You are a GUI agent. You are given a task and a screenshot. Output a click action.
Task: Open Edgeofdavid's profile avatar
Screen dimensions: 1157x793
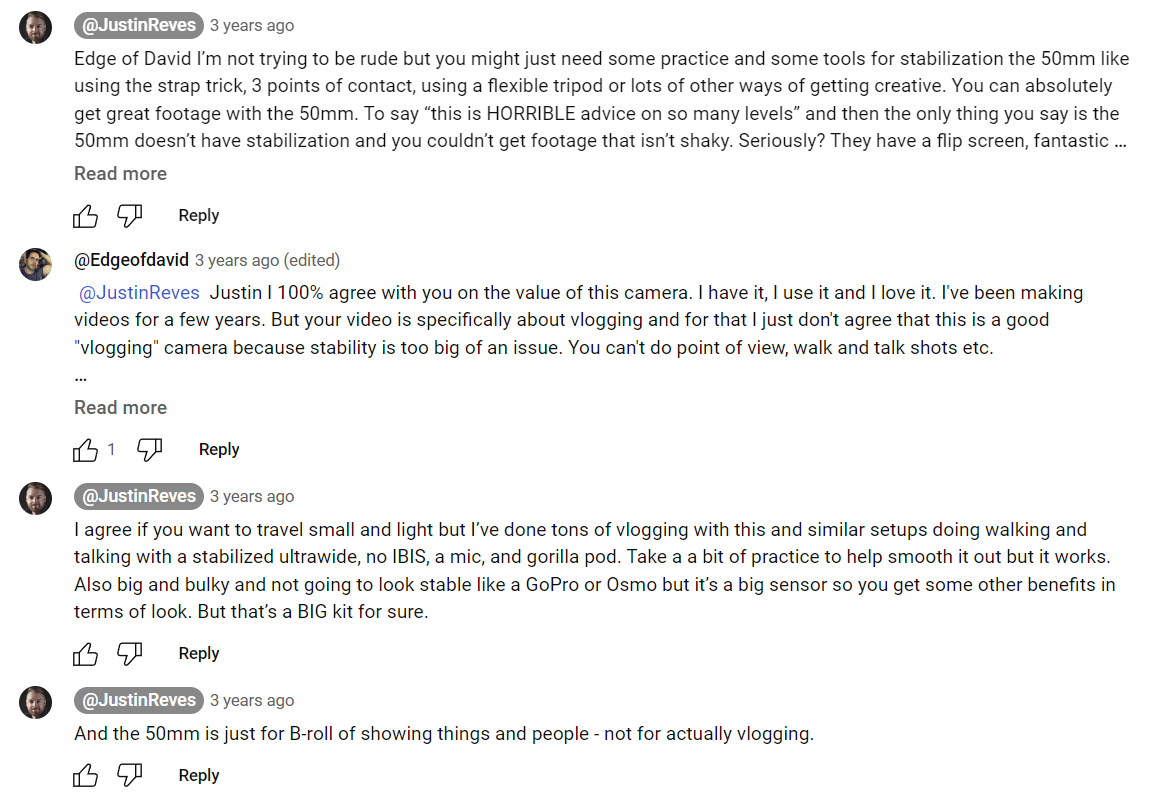(x=35, y=265)
